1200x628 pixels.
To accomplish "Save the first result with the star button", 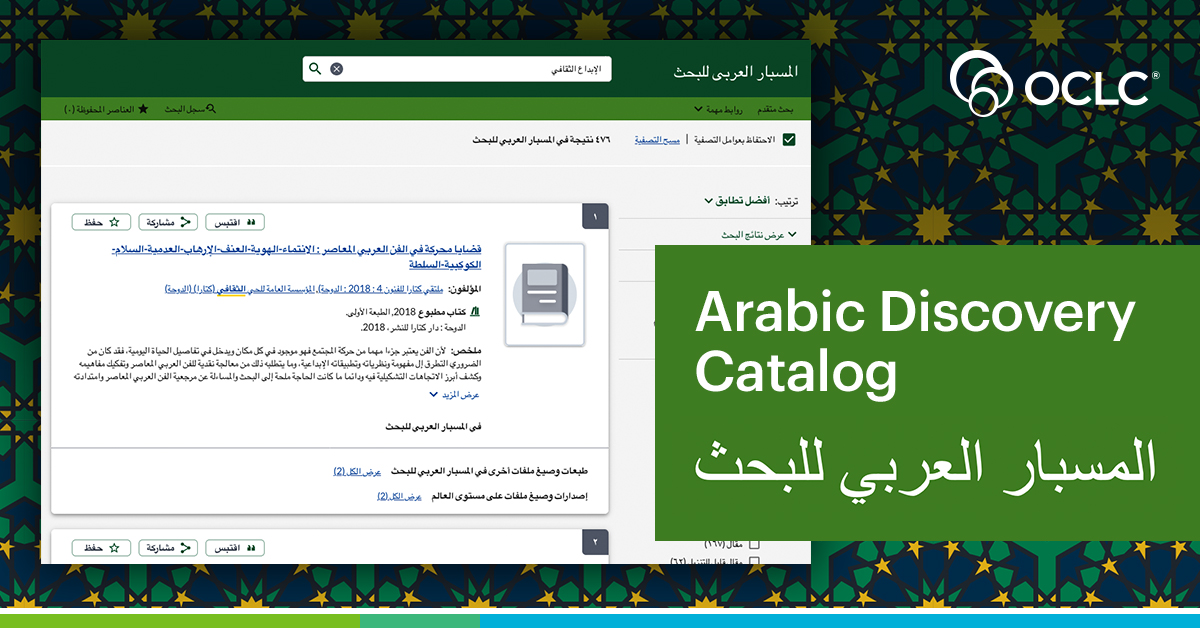I will 101,222.
